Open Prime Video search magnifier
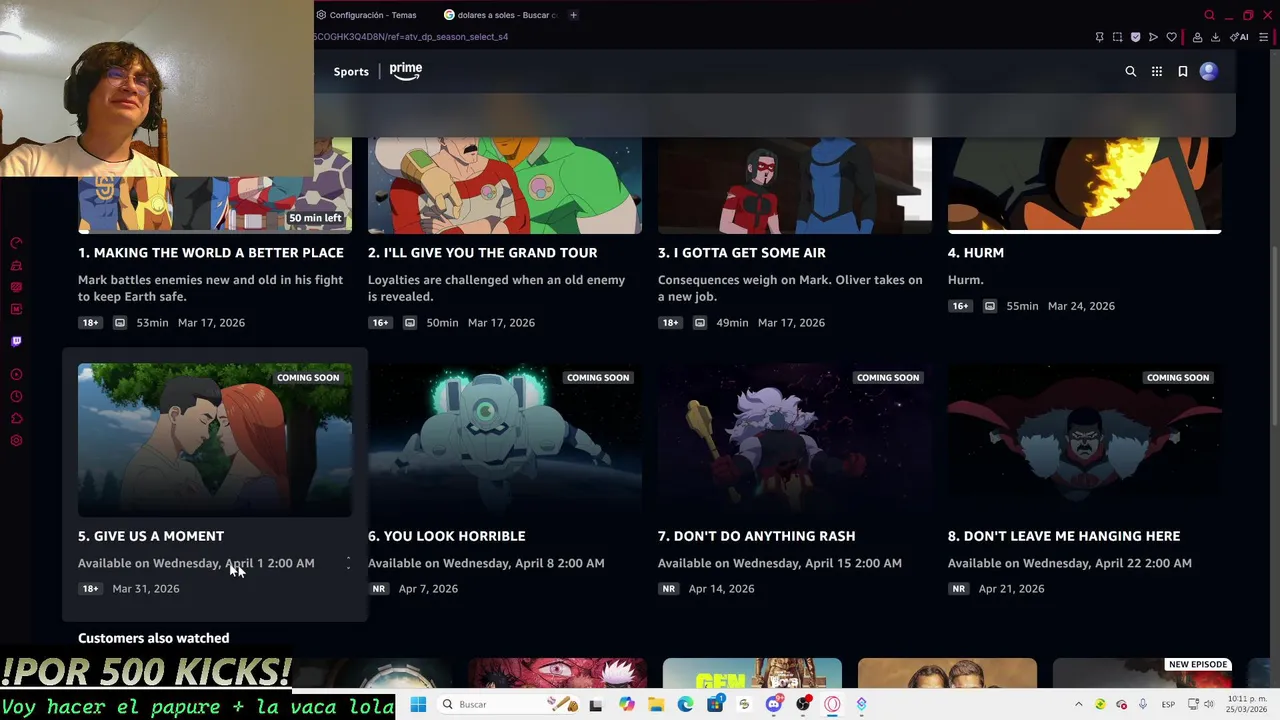 pos(1131,71)
